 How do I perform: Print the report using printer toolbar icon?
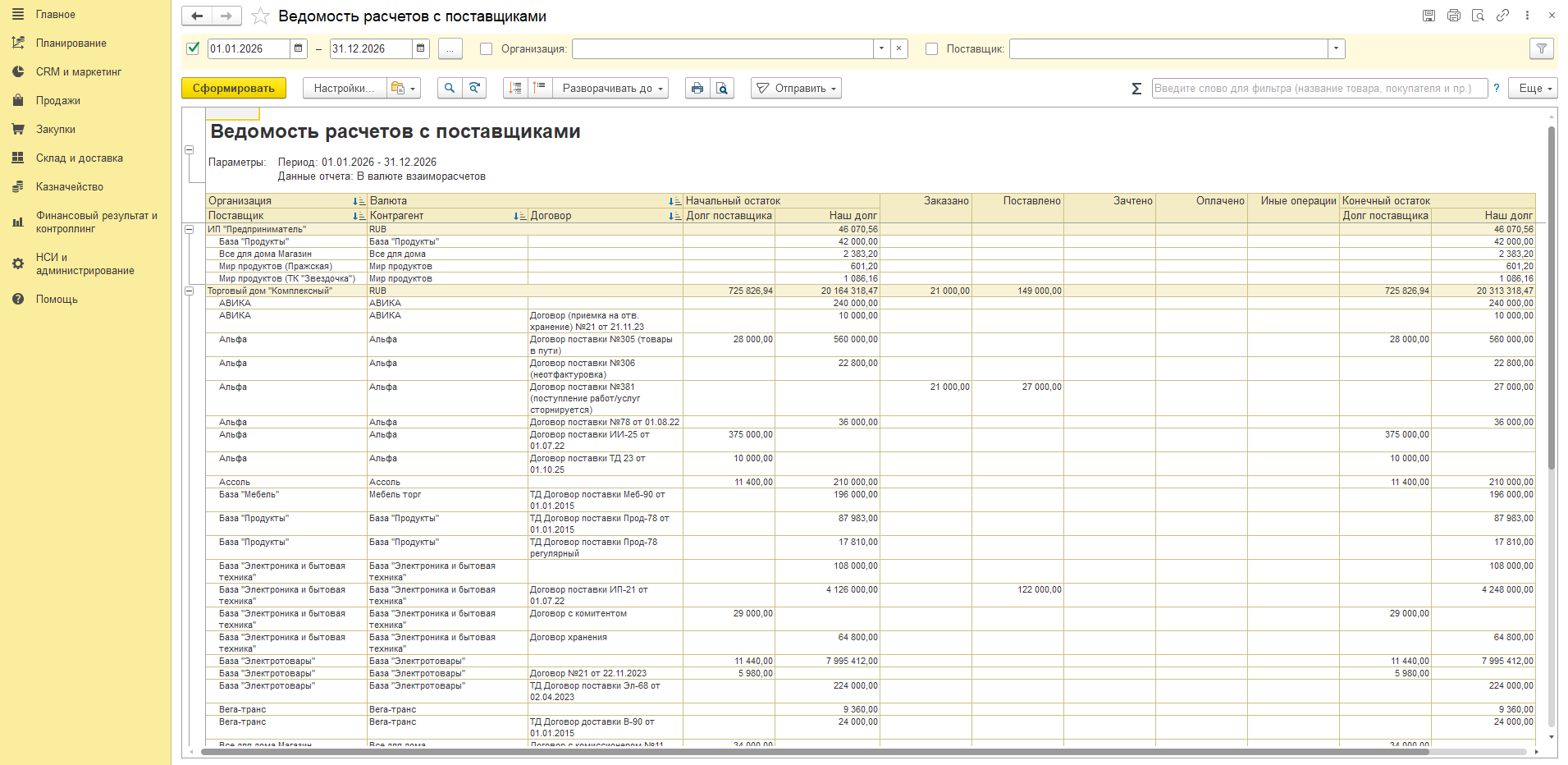[x=697, y=89]
